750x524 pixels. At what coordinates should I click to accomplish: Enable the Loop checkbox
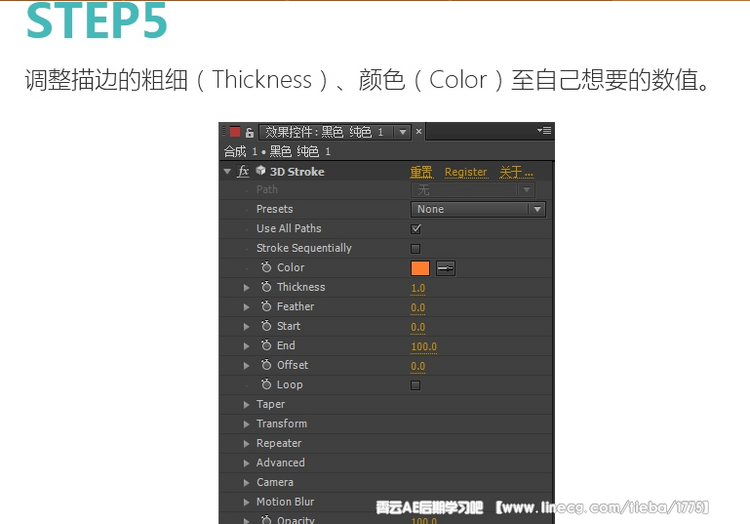pos(416,385)
